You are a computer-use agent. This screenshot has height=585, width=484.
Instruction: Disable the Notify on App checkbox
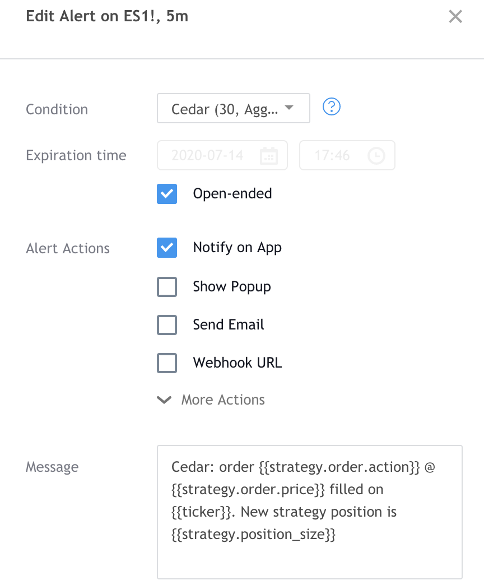pyautogui.click(x=167, y=248)
